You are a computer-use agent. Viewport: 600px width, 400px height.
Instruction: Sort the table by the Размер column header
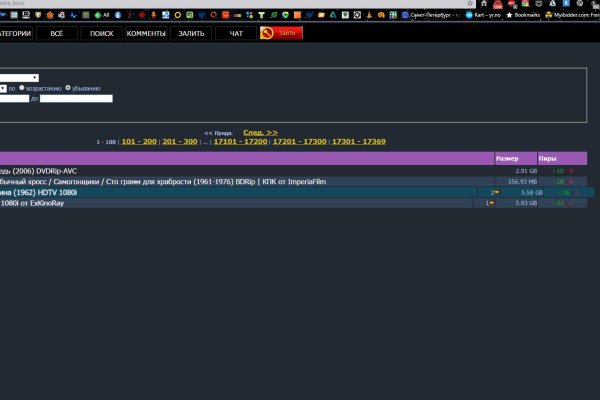pos(508,158)
